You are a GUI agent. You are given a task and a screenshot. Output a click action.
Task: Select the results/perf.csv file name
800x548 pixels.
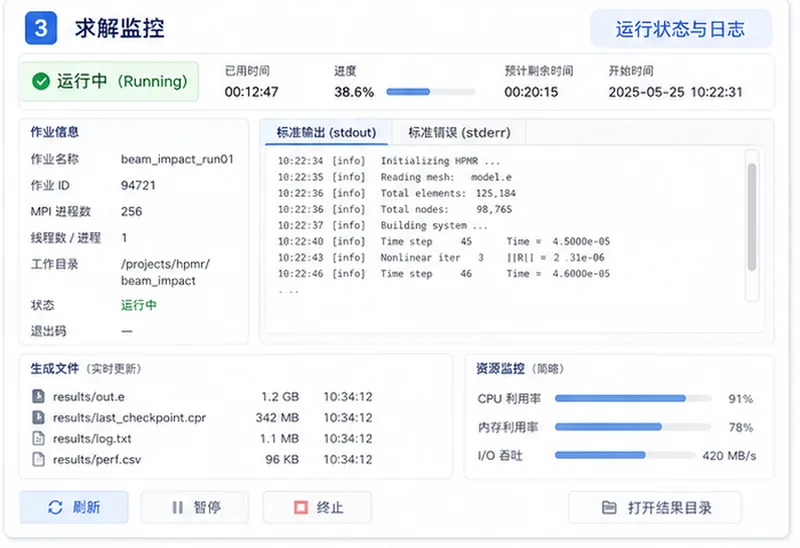(x=97, y=459)
